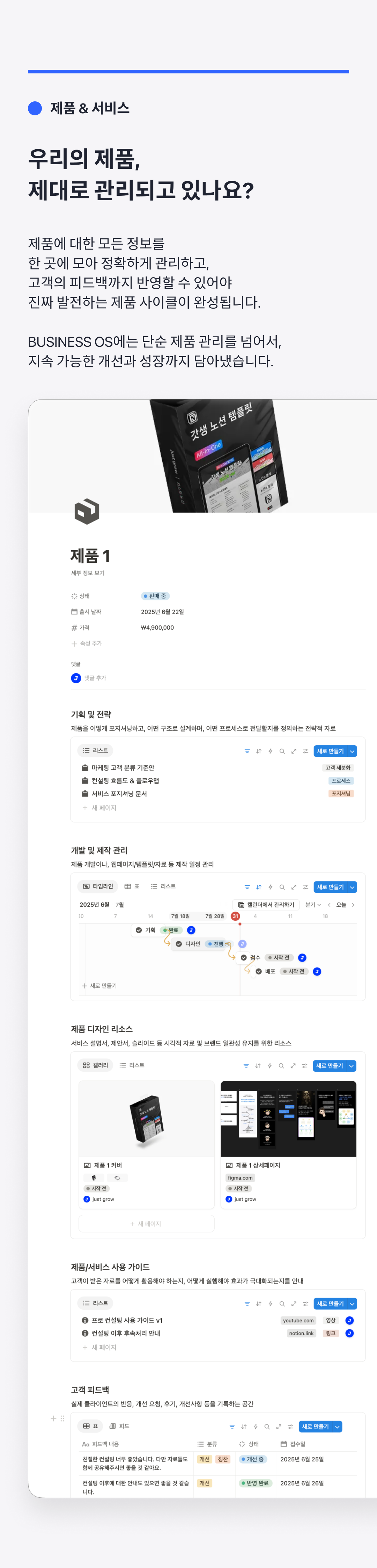Click the filter icon in 기획 및 전략 list
The height and width of the screenshot is (1568, 377).
click(247, 751)
